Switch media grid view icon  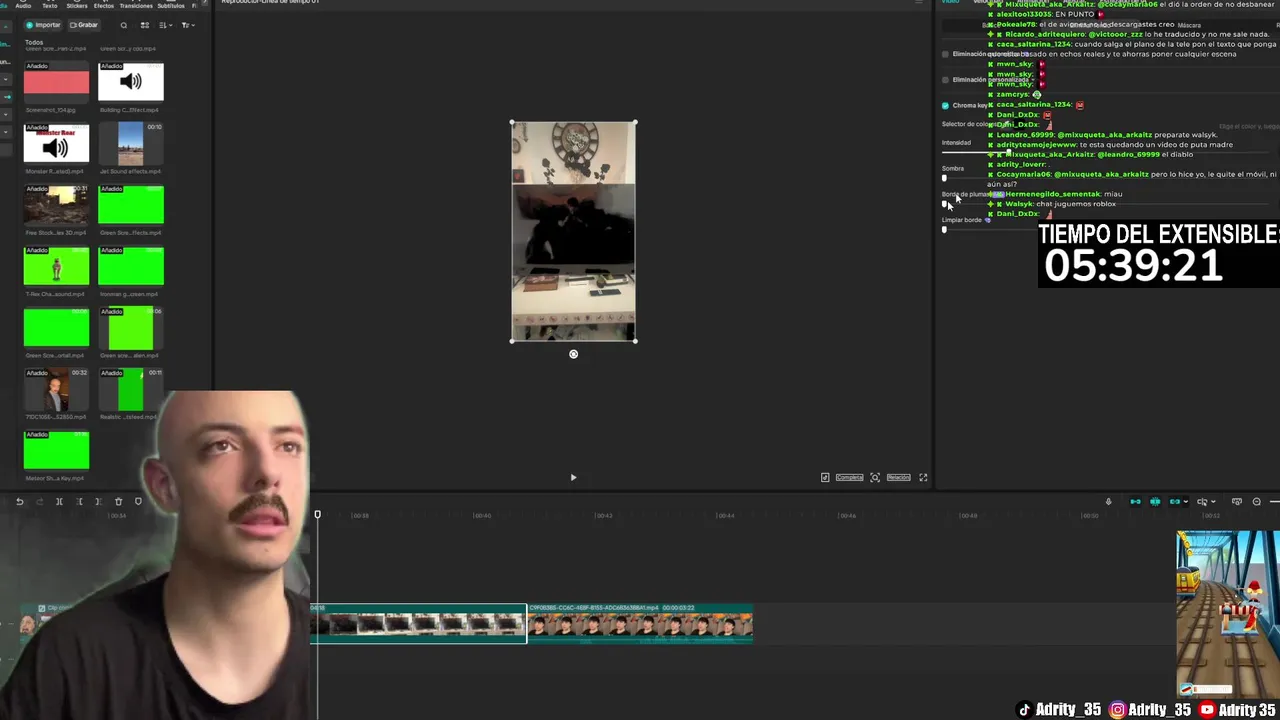point(145,25)
